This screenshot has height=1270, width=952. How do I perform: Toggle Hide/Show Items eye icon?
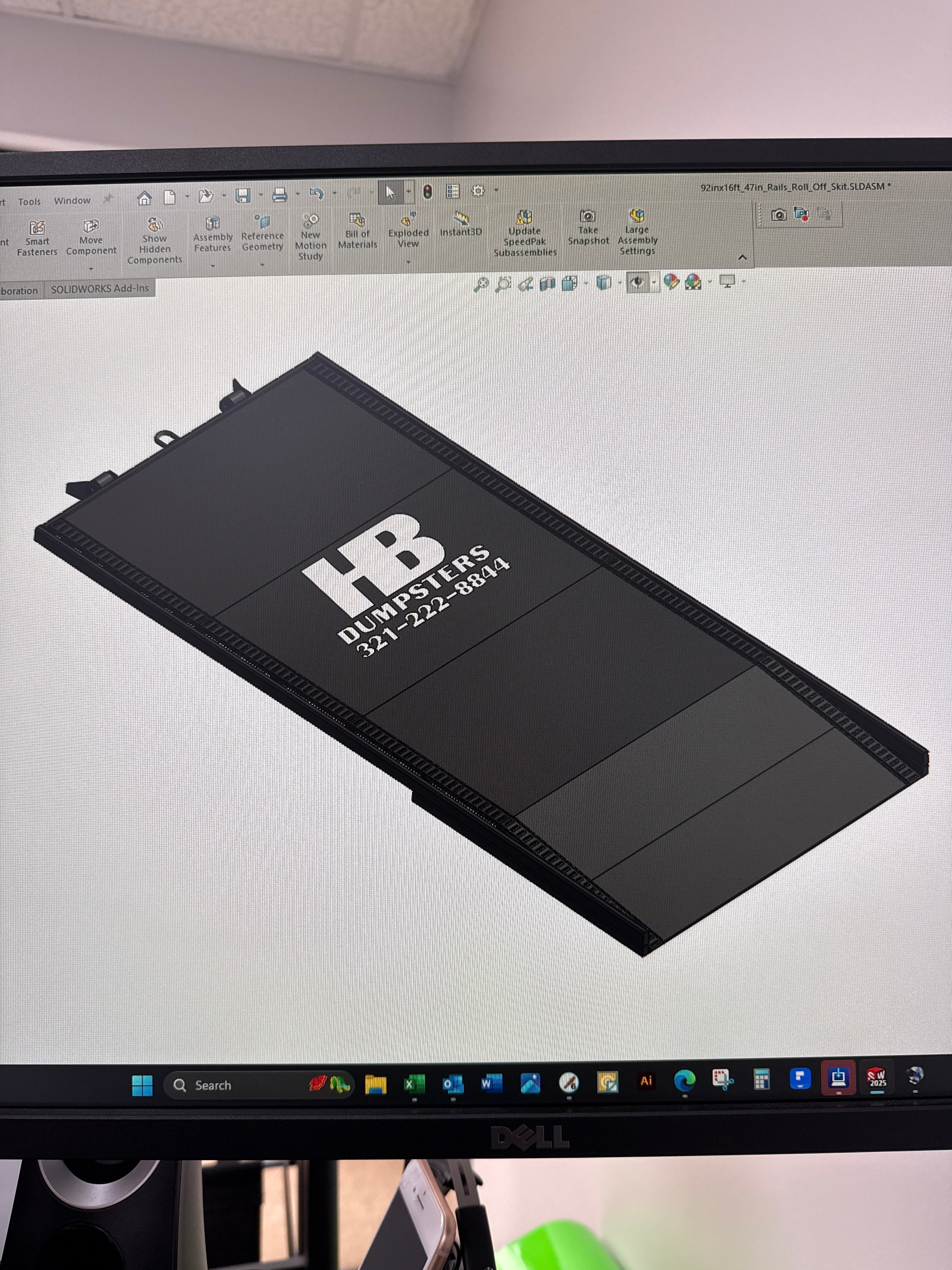click(636, 282)
